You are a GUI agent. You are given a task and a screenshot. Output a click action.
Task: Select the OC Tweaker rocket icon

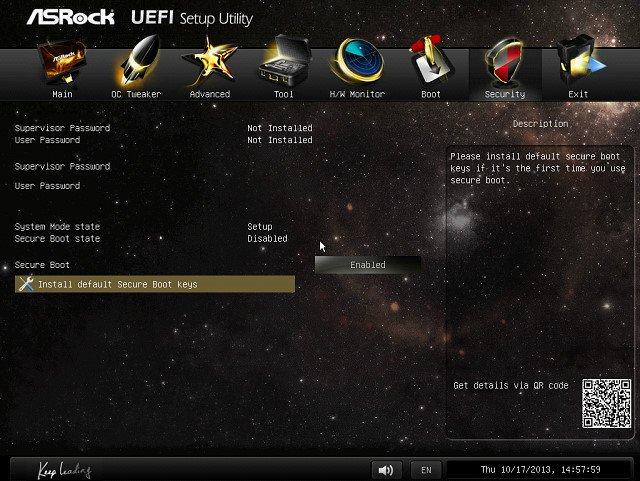pos(136,63)
